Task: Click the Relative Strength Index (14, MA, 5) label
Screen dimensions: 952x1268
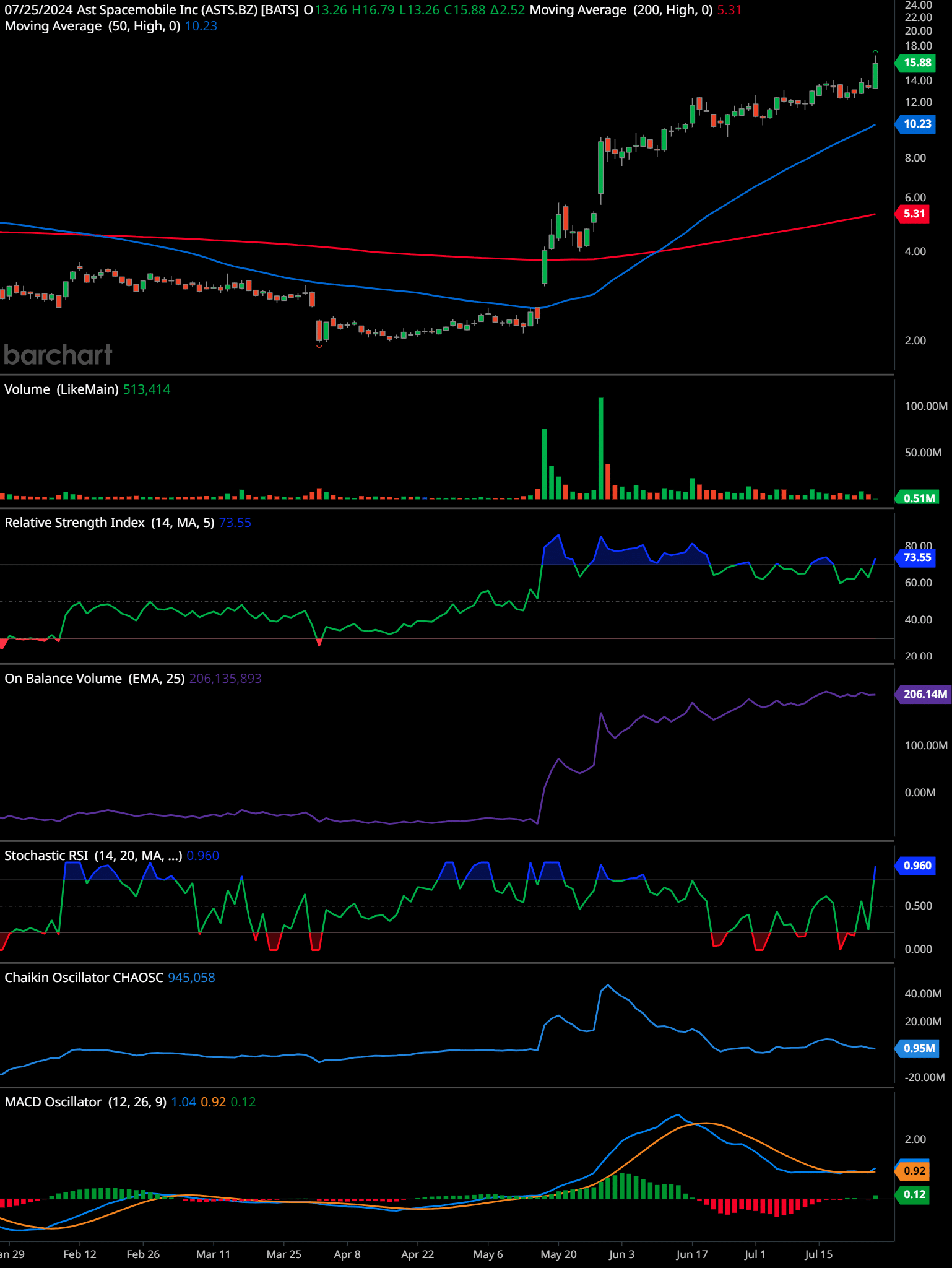Action: 110,523
